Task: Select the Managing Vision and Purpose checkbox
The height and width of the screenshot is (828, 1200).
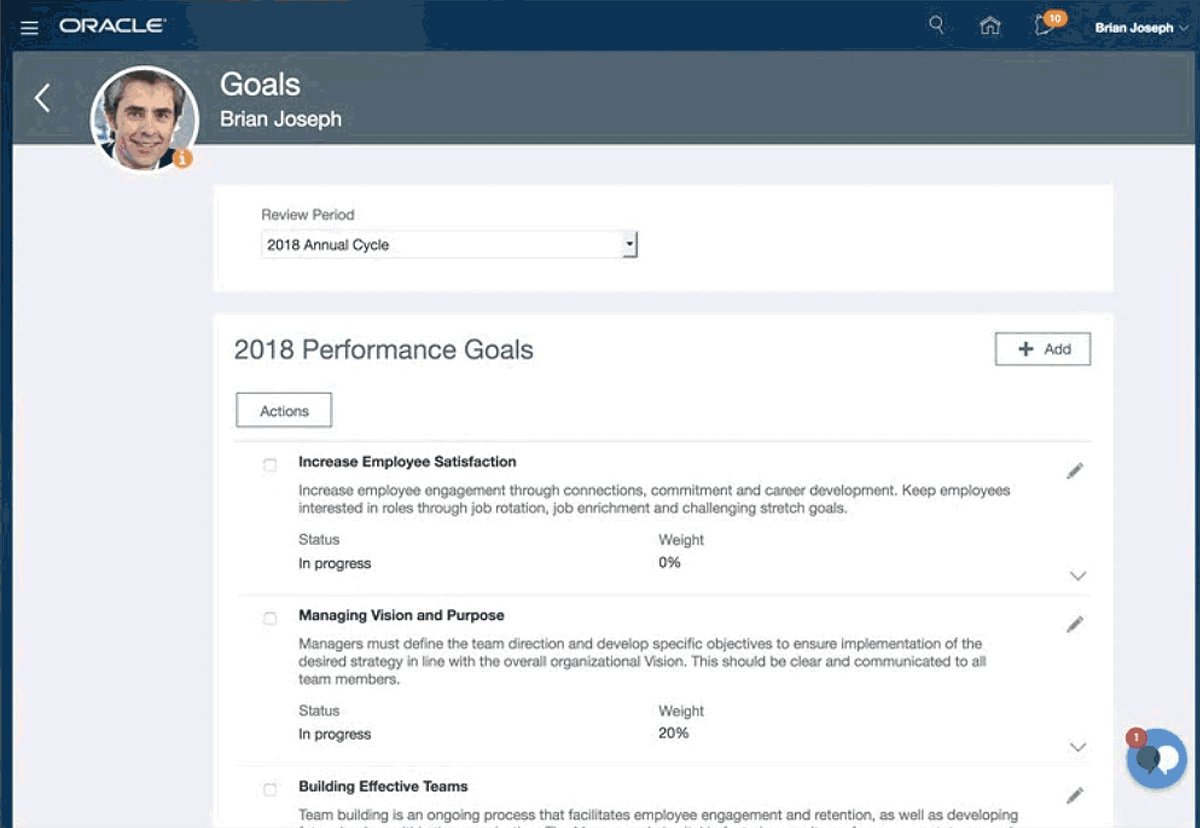Action: coord(270,618)
